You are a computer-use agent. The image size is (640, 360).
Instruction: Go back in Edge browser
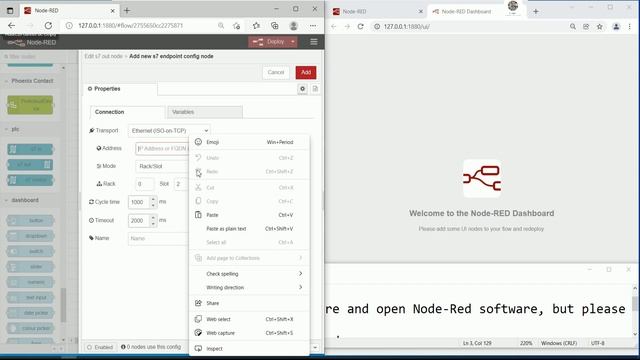[x=11, y=26]
